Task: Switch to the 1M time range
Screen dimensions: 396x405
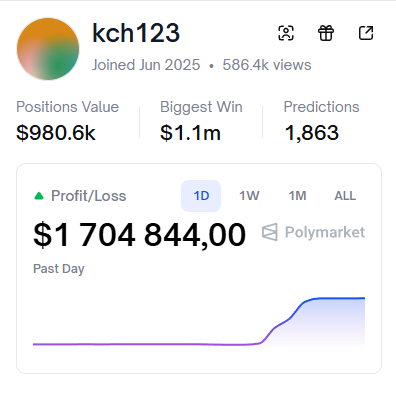Action: click(297, 196)
